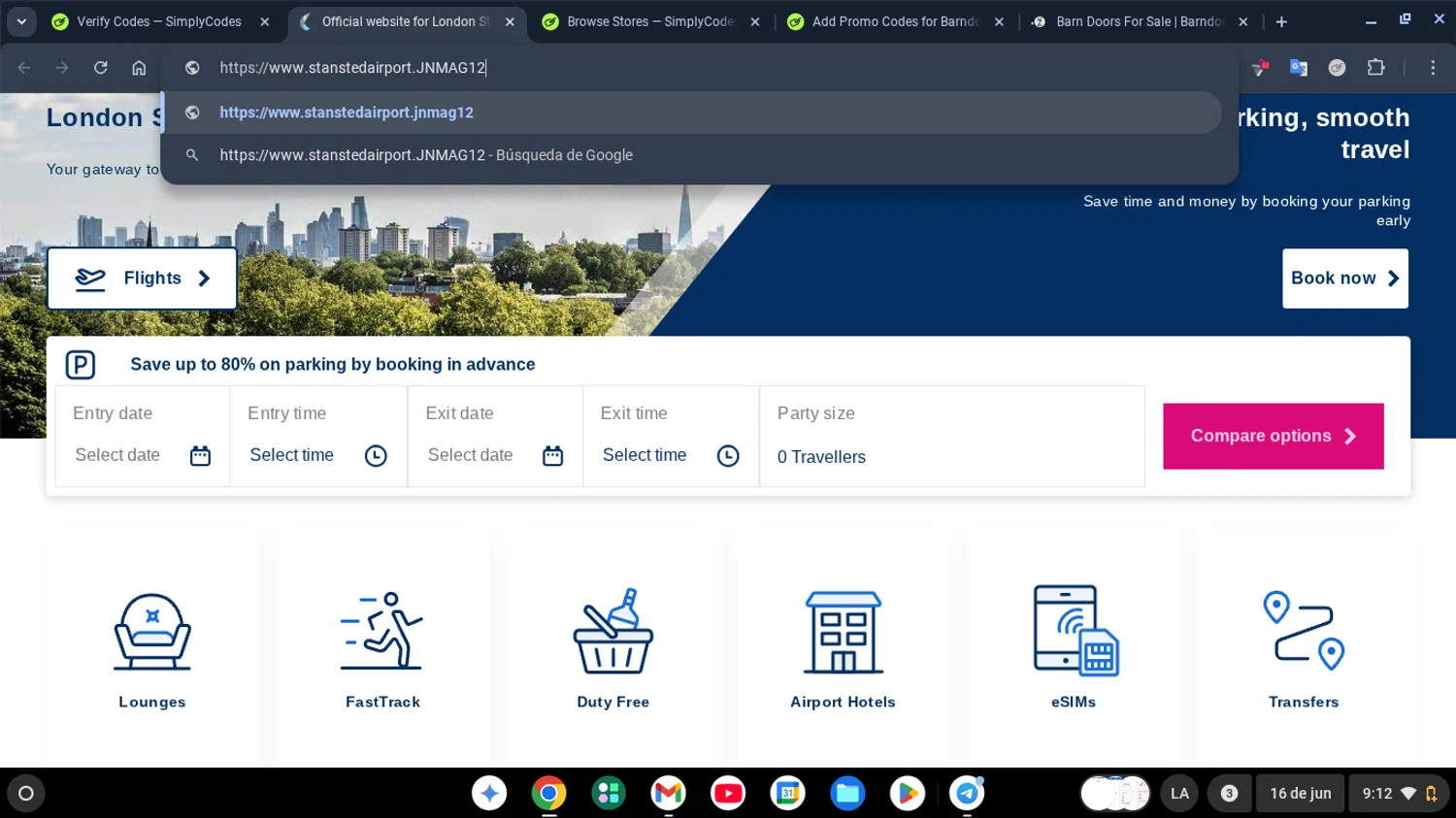Open Gemini sparkle app in shelf
Image resolution: width=1456 pixels, height=818 pixels.
coord(489,793)
